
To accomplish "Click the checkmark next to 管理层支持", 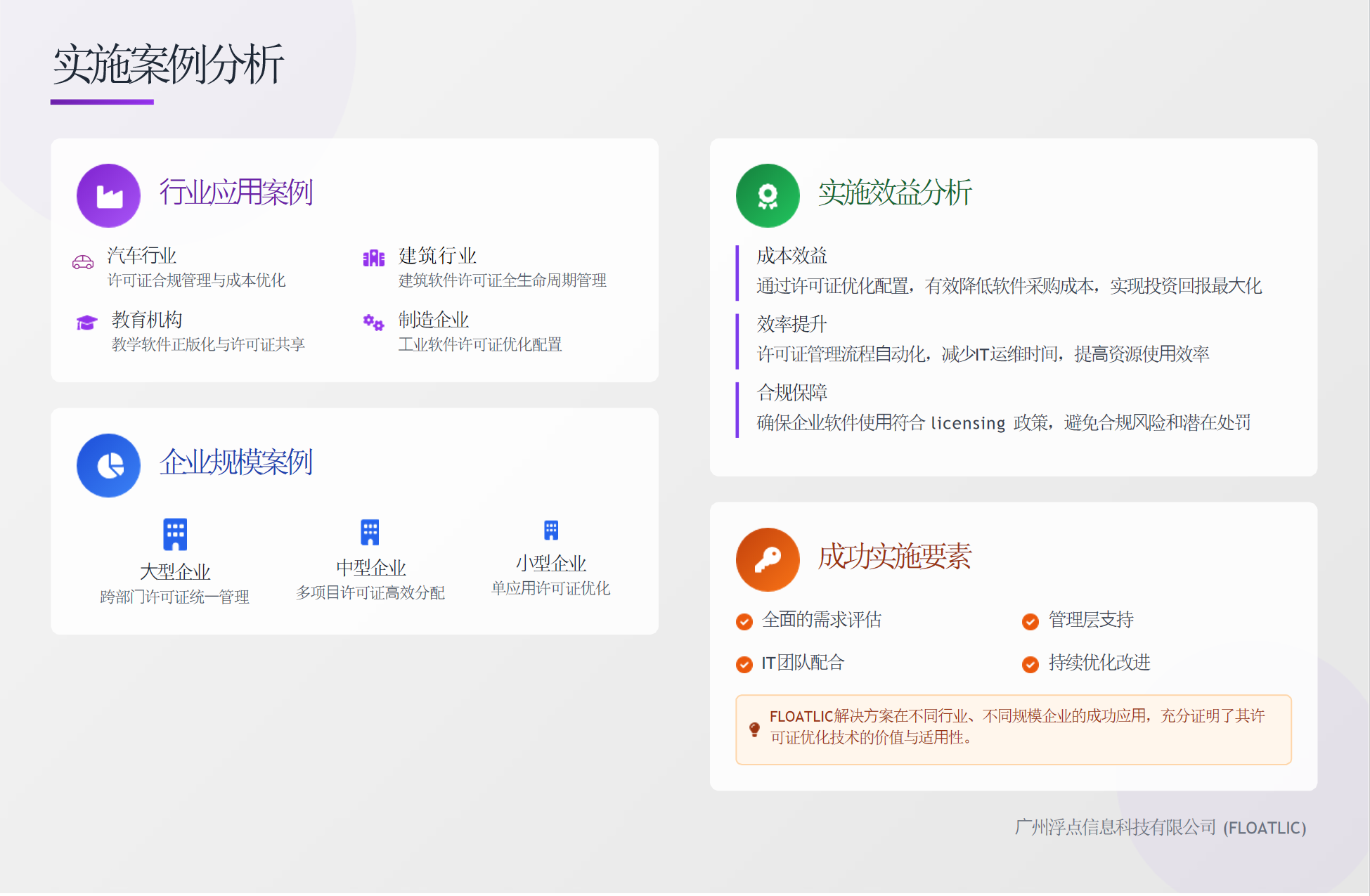I will (x=1030, y=621).
